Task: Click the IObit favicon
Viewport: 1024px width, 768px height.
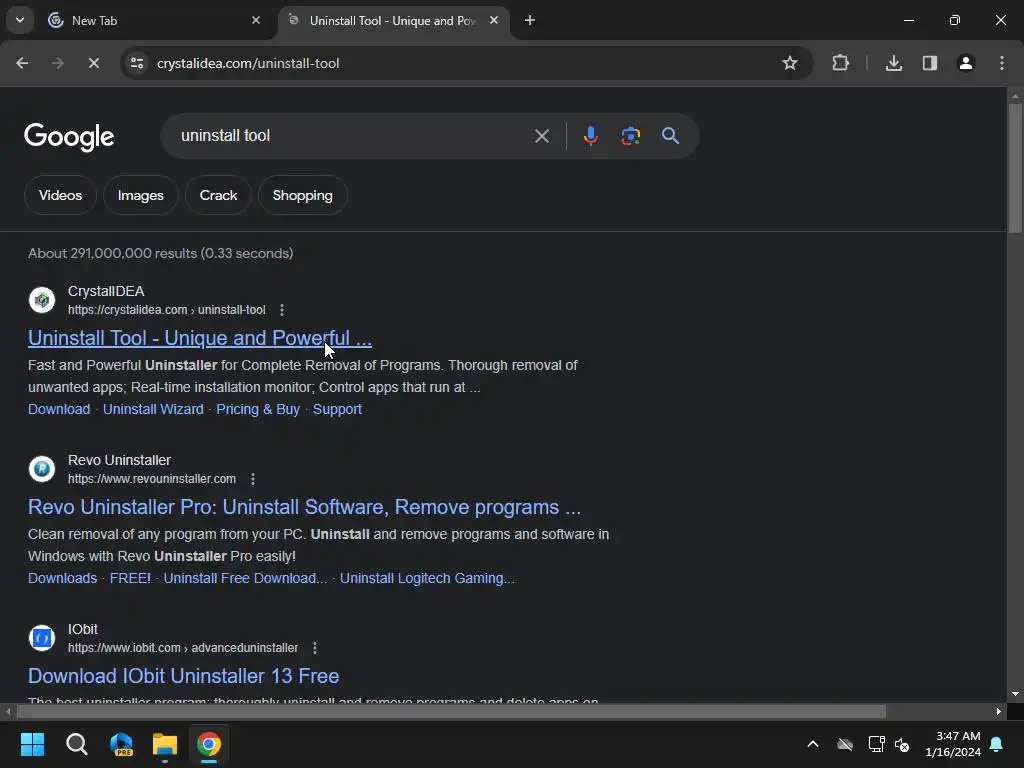Action: [x=42, y=638]
